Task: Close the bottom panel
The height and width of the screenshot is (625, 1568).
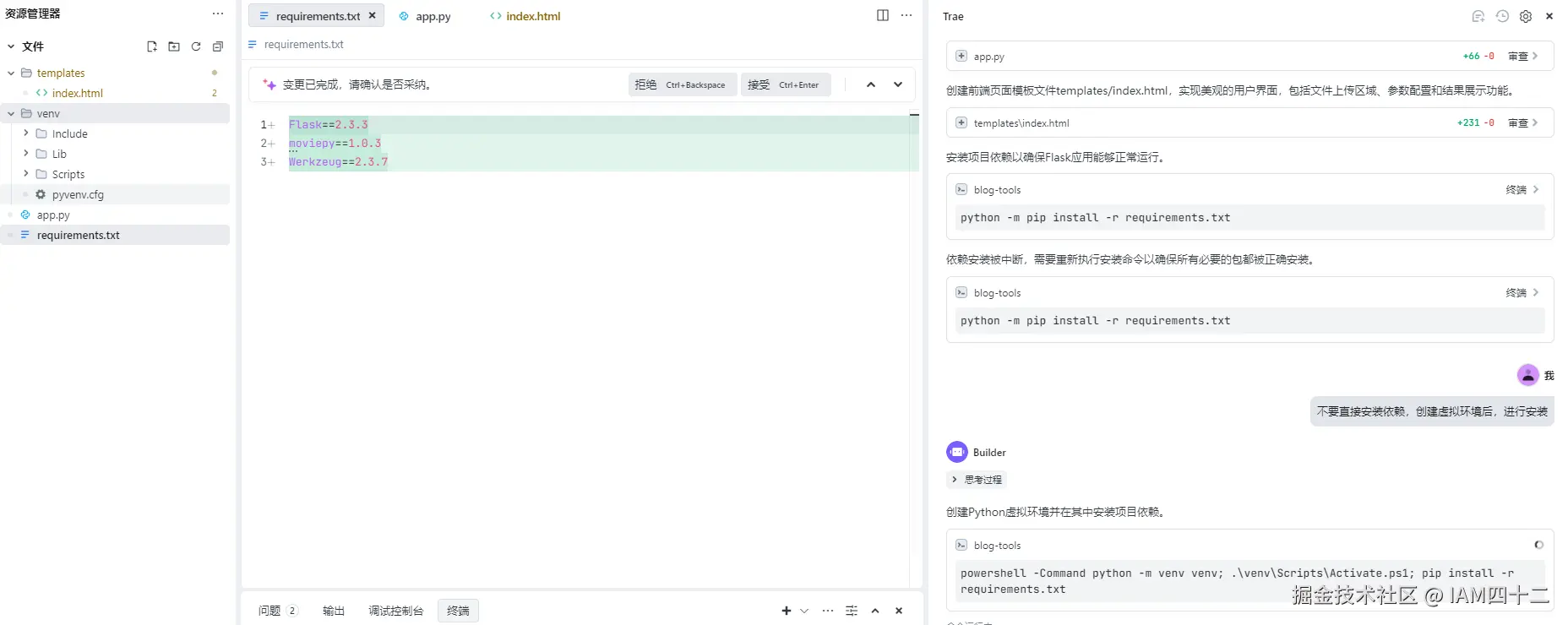Action: coord(899,611)
